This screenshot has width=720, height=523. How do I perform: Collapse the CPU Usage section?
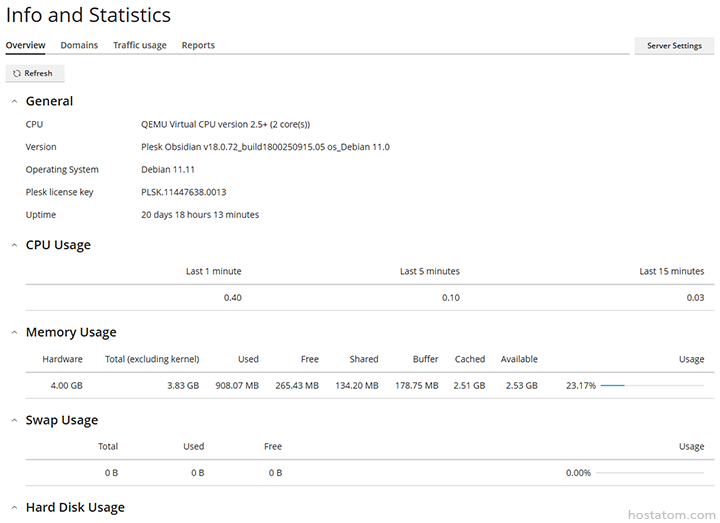13,245
